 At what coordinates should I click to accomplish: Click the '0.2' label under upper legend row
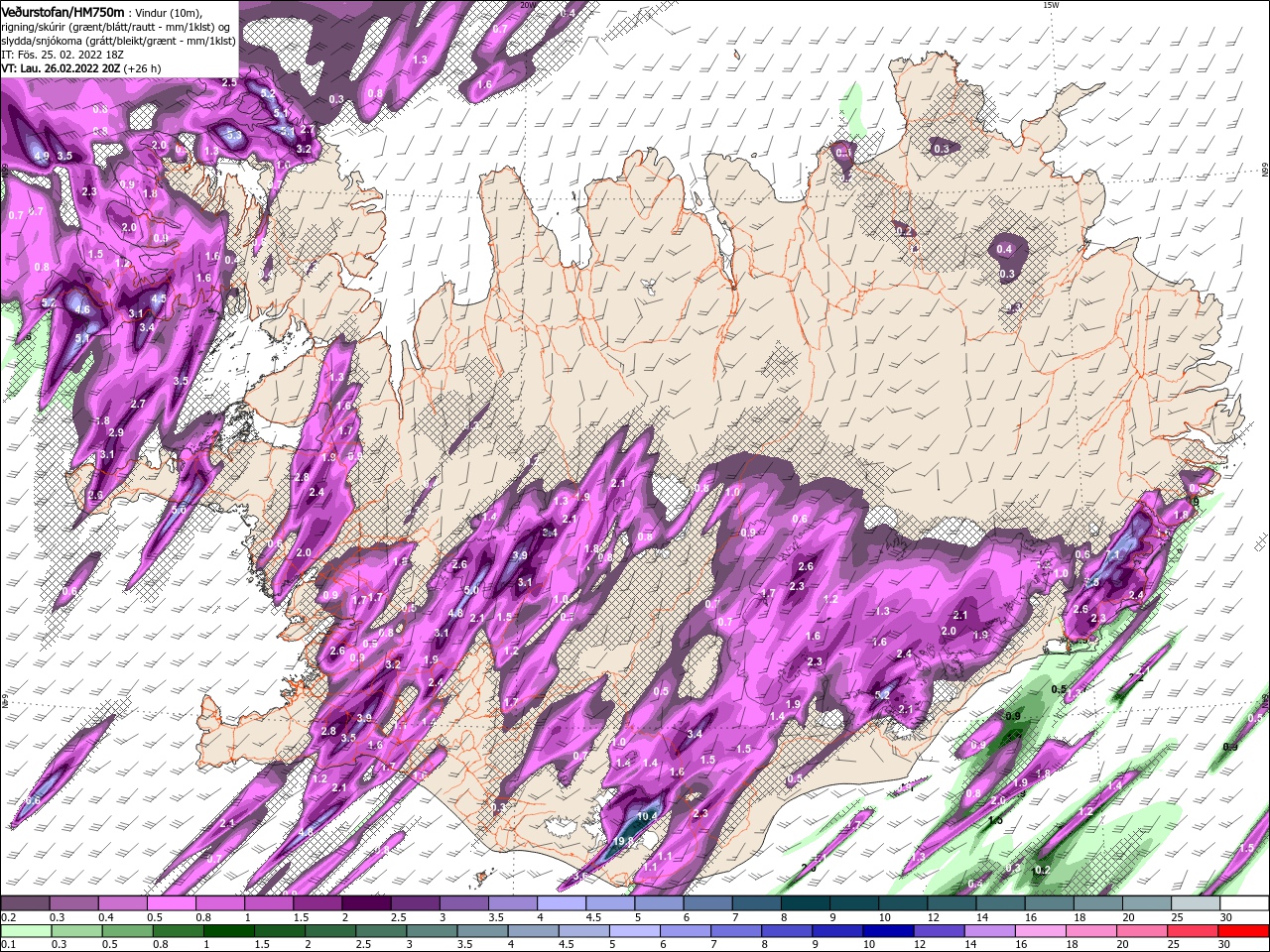click(x=8, y=917)
